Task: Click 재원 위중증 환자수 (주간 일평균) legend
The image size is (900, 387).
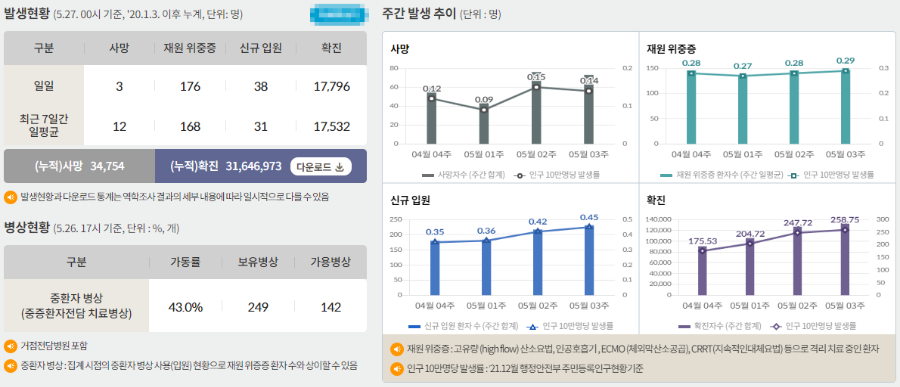Action: pos(722,175)
